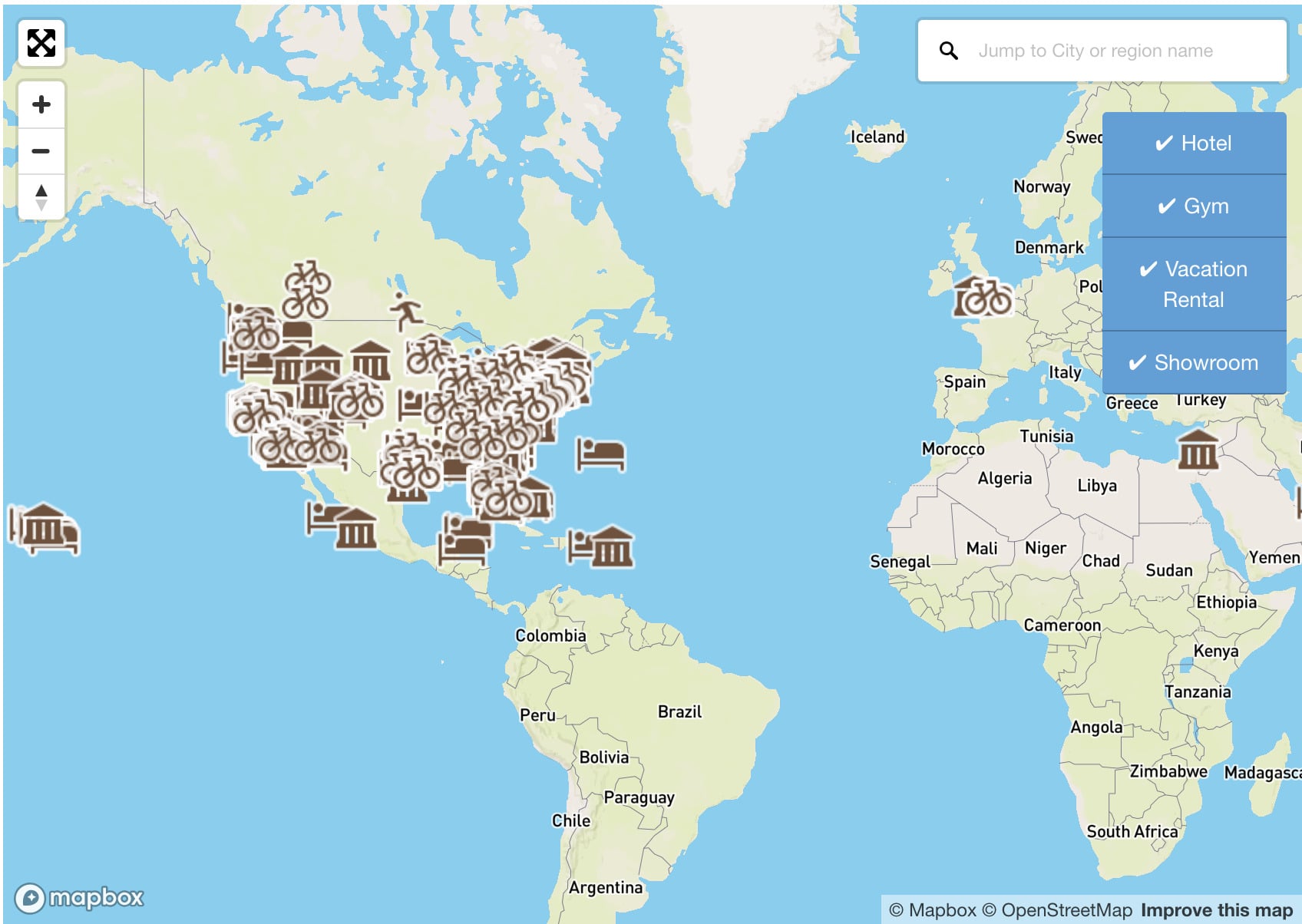Zoom in with the plus button
This screenshot has width=1302, height=924.
point(41,104)
